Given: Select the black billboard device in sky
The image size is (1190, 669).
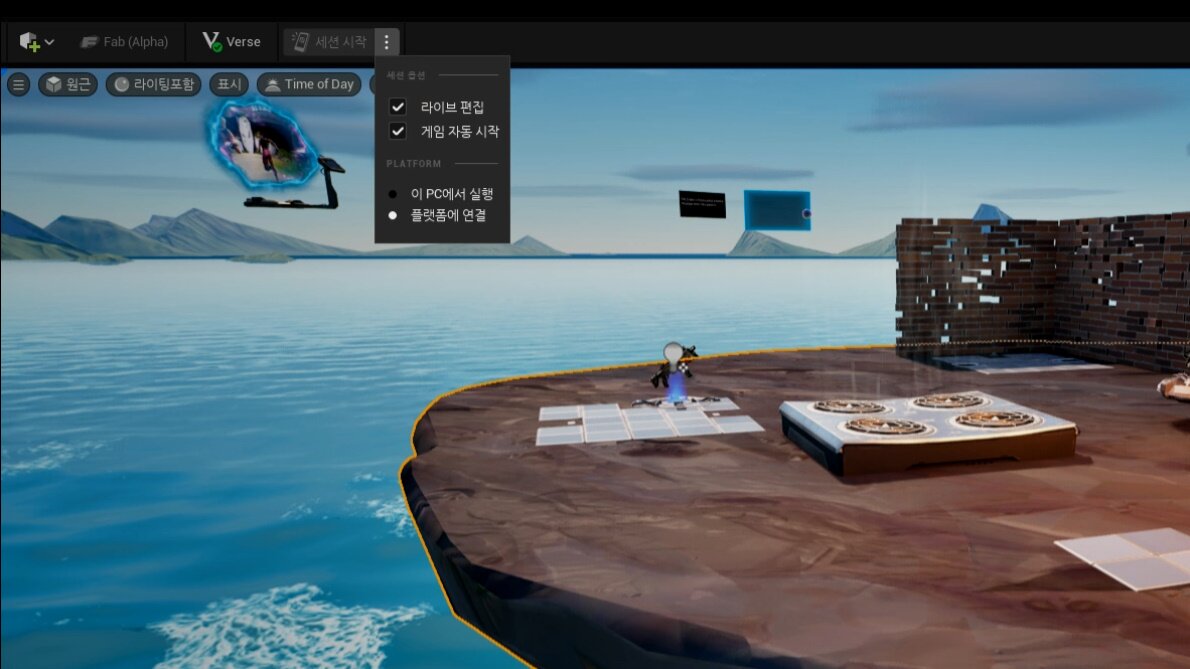Looking at the screenshot, I should coord(702,204).
